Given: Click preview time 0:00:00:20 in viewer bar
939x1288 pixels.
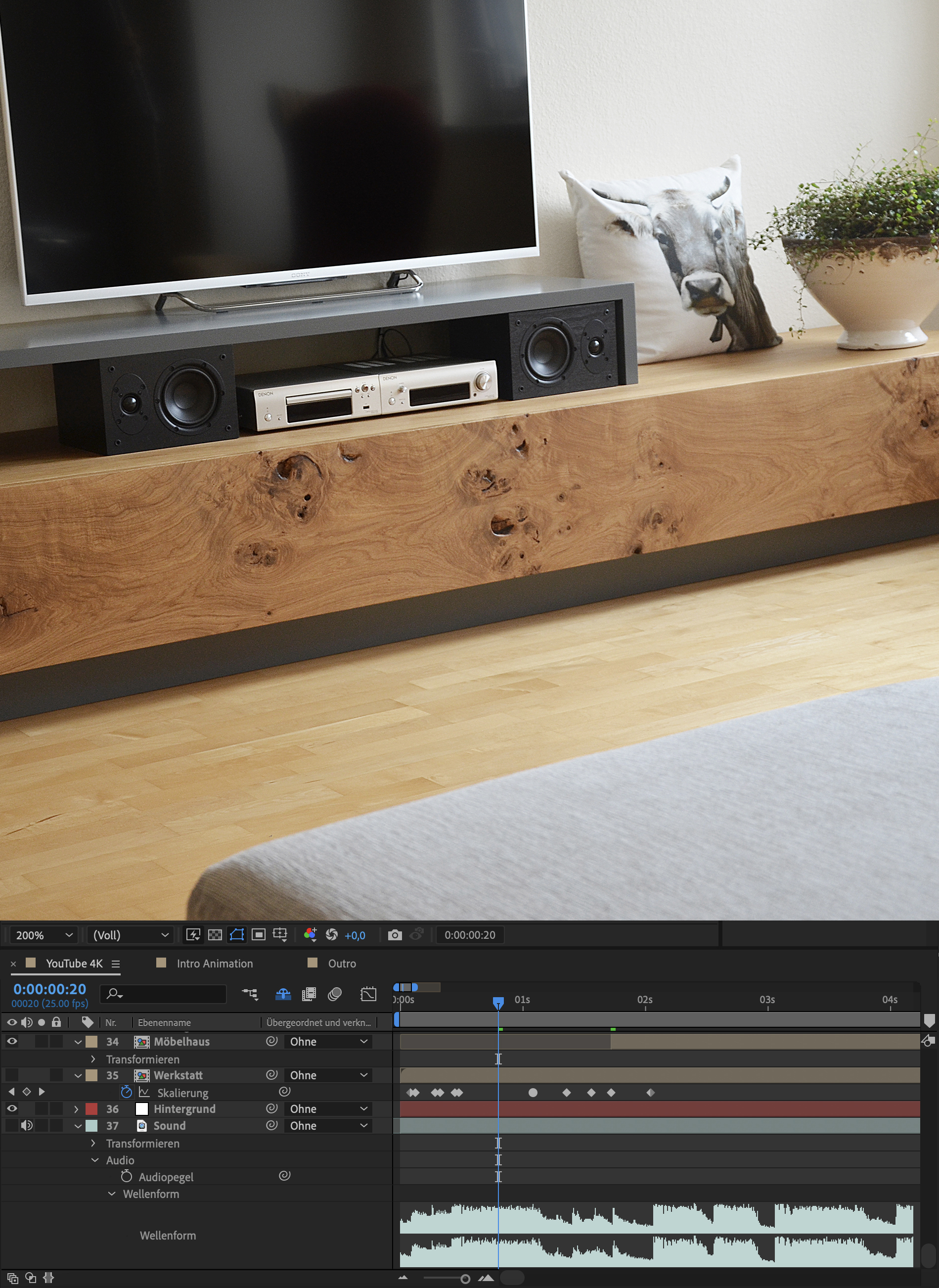Looking at the screenshot, I should coord(470,935).
